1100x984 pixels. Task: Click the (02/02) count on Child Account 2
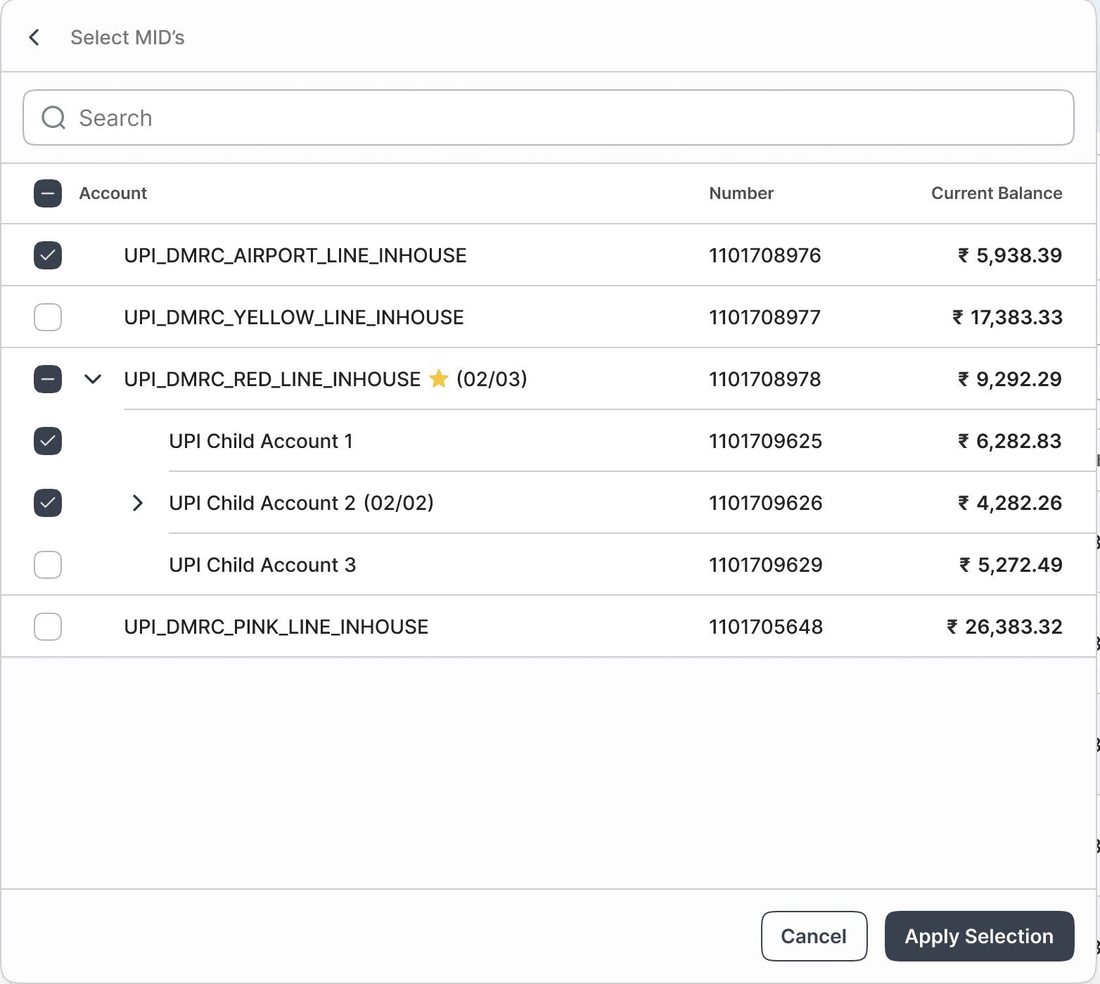coord(398,503)
